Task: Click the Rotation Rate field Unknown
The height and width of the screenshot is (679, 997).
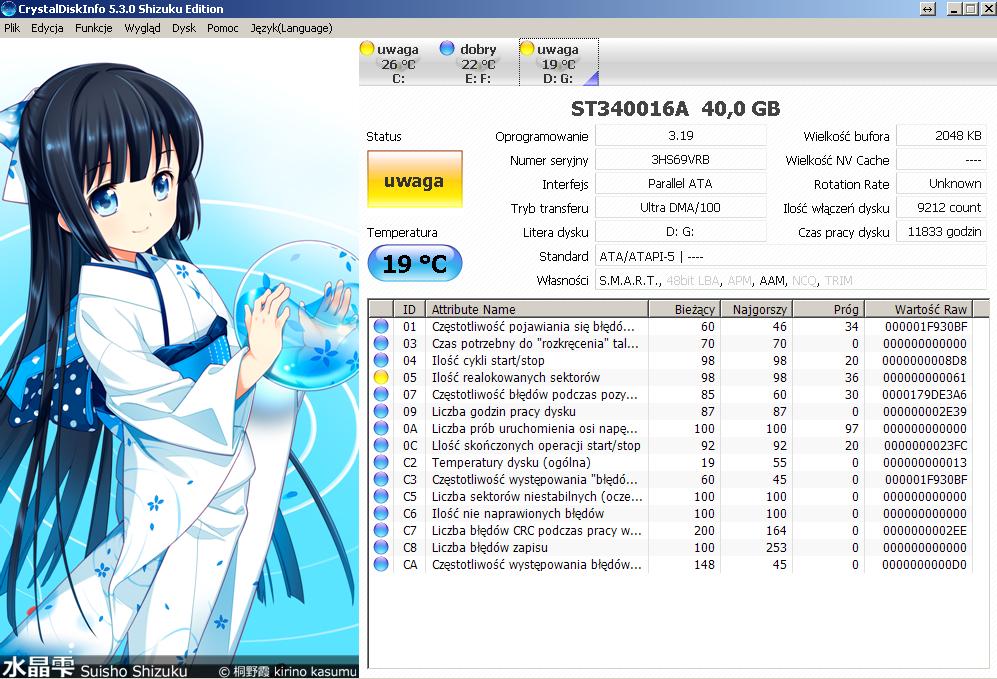Action: click(941, 184)
